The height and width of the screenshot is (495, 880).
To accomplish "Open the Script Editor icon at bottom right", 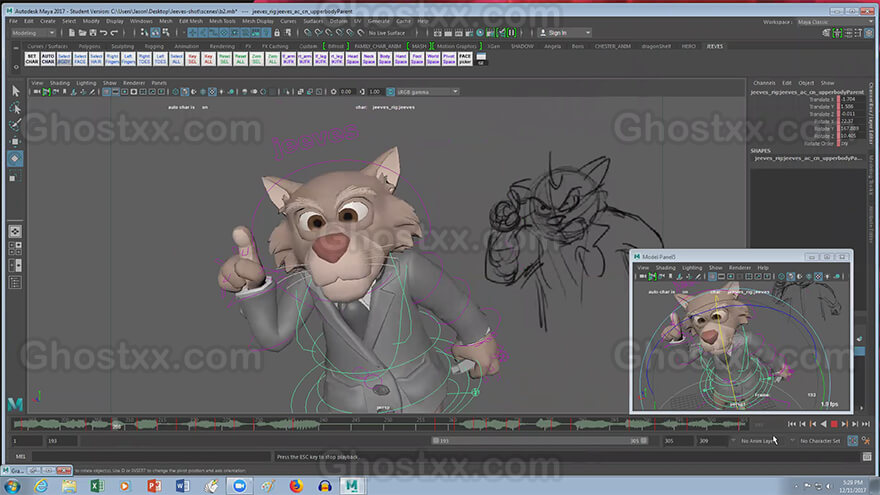I will 867,457.
